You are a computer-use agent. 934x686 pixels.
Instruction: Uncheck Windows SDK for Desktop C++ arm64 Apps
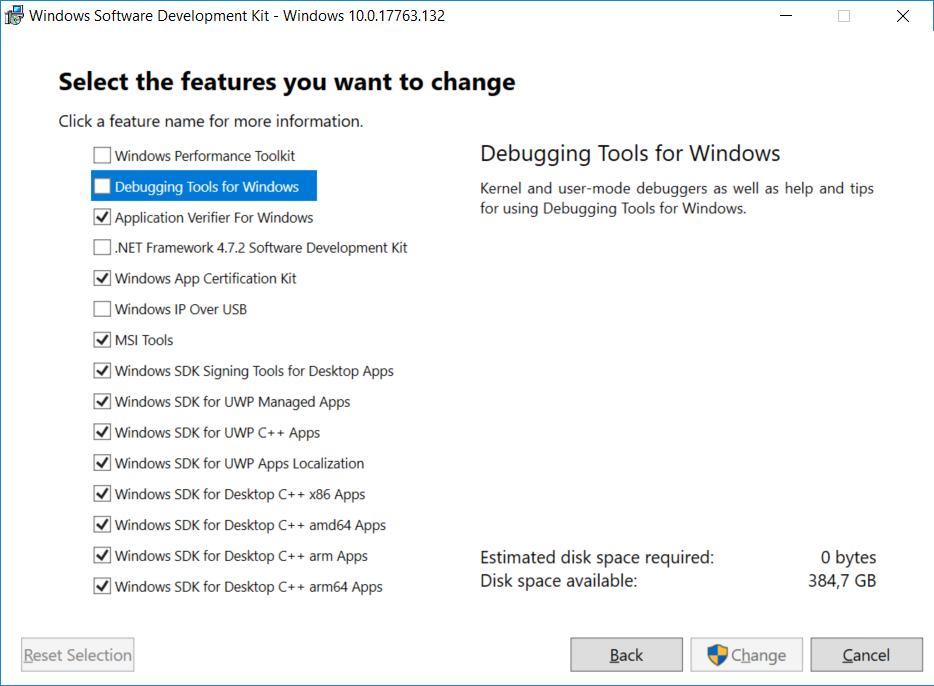click(x=102, y=587)
